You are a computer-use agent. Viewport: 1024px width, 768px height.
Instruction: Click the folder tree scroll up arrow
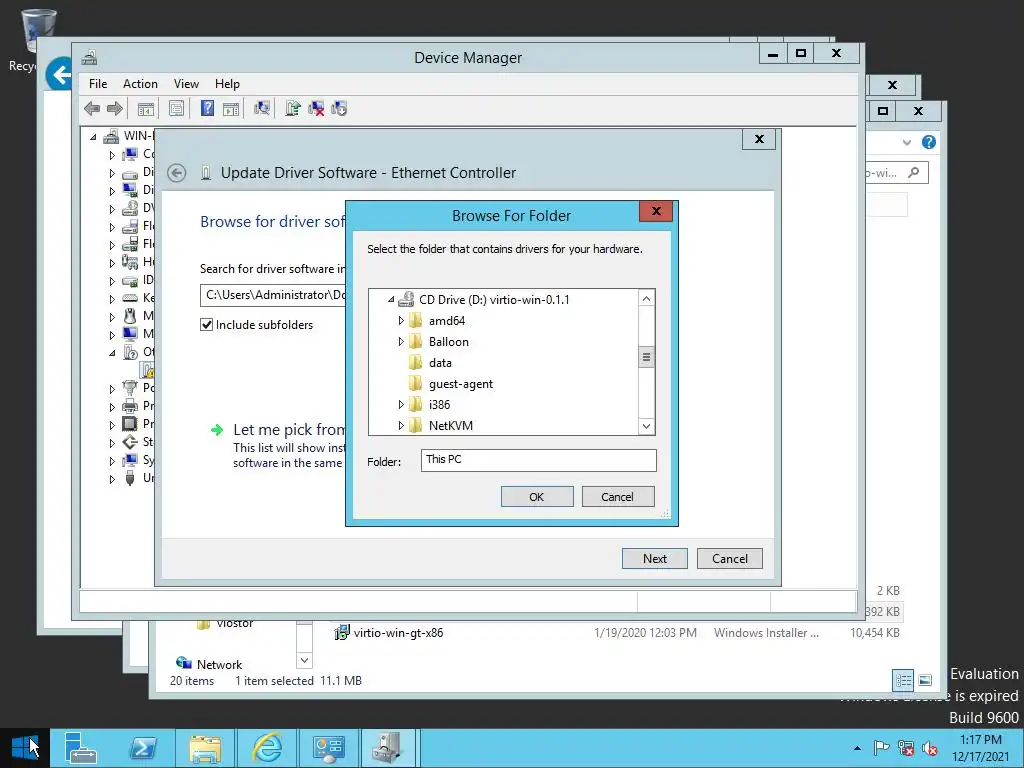[646, 298]
